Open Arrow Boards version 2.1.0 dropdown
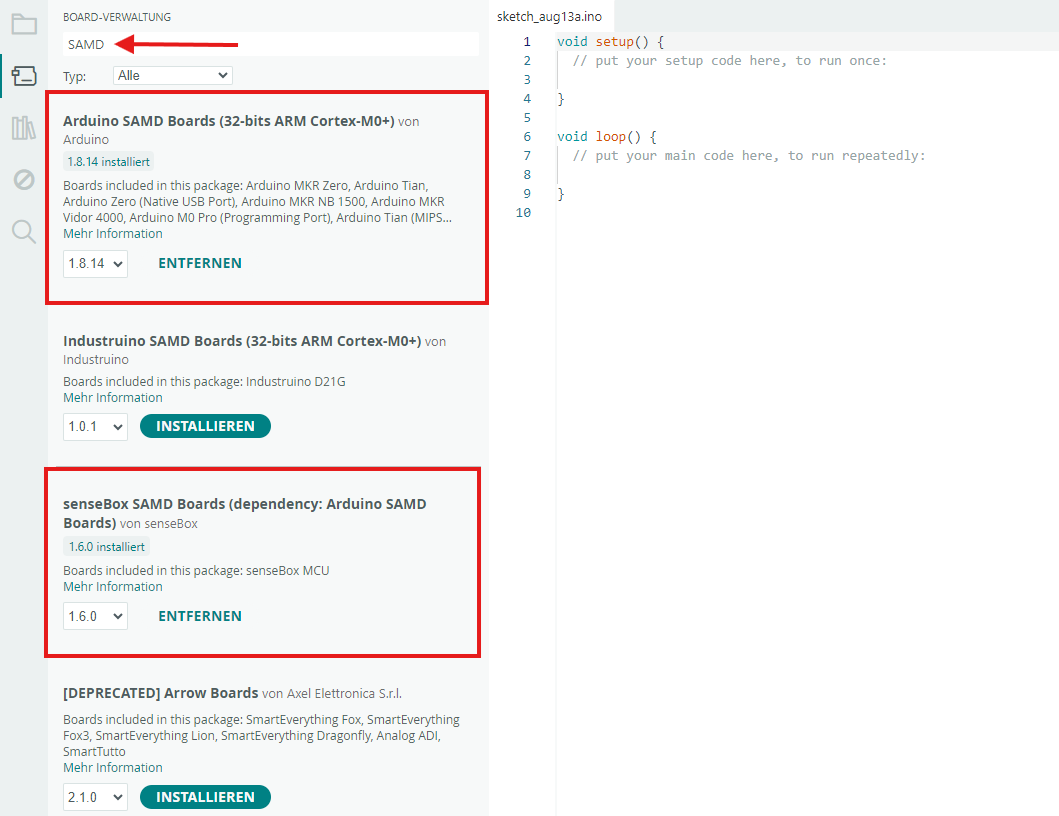The image size is (1059, 816). pos(95,798)
